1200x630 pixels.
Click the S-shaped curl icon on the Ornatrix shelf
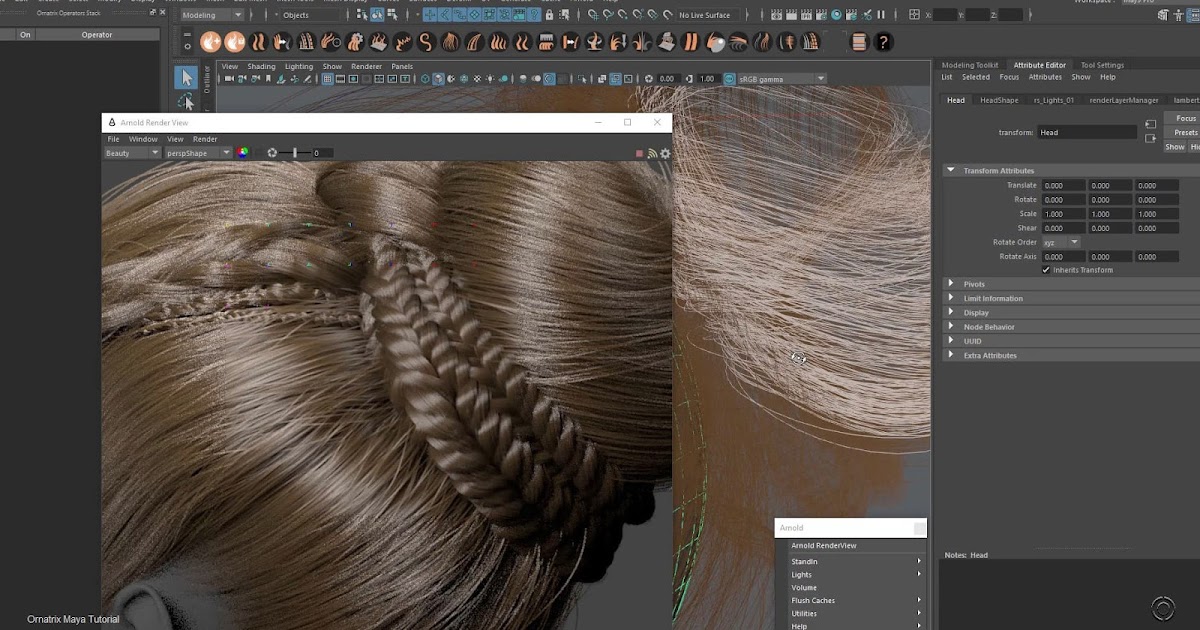coord(426,42)
